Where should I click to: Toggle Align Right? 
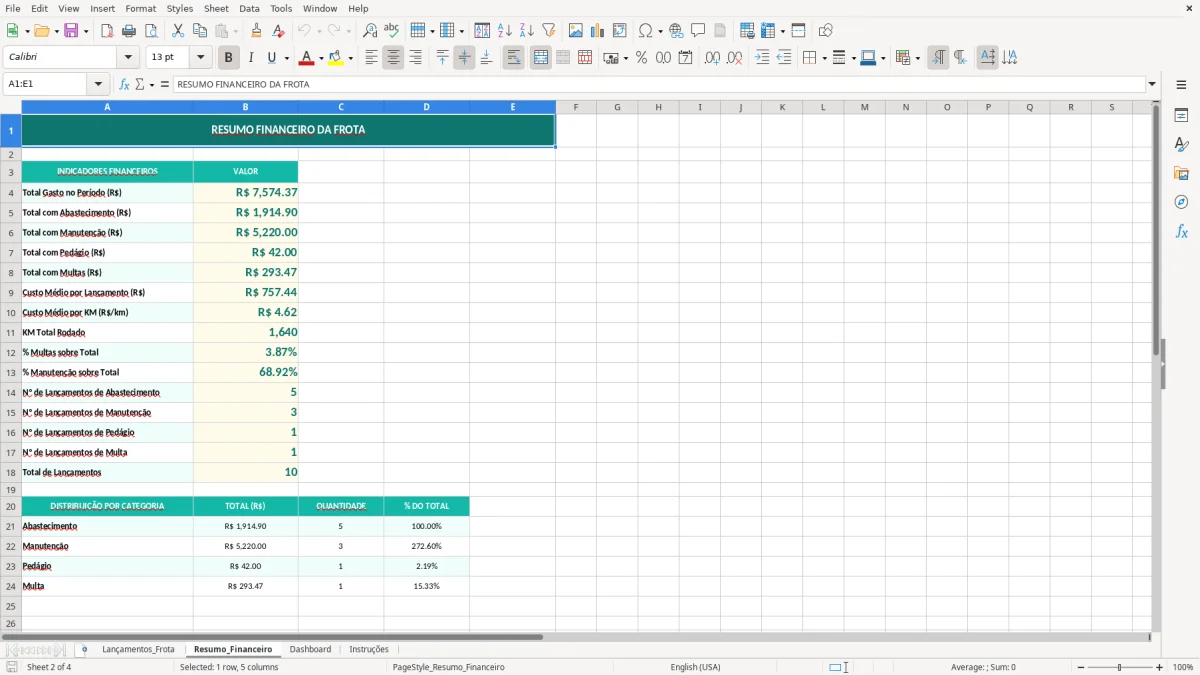click(415, 58)
